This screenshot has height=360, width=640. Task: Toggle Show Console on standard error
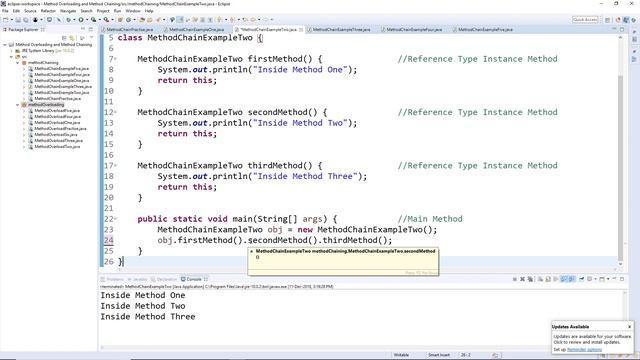click(x=572, y=279)
